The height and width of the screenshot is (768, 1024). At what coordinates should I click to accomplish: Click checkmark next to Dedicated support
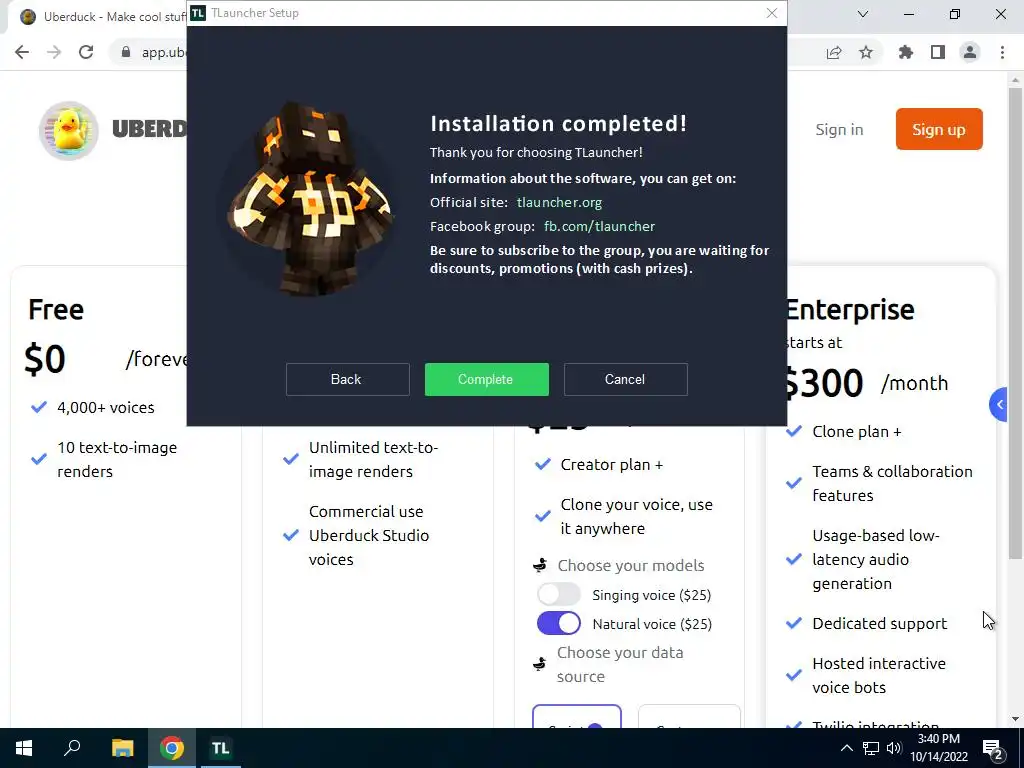click(794, 624)
